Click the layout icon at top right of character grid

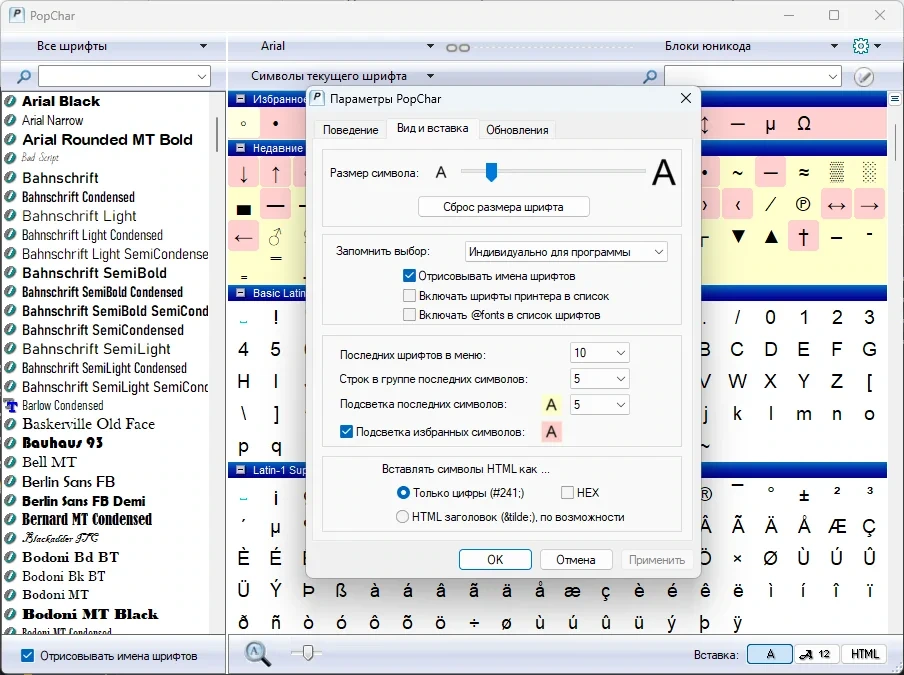(895, 99)
